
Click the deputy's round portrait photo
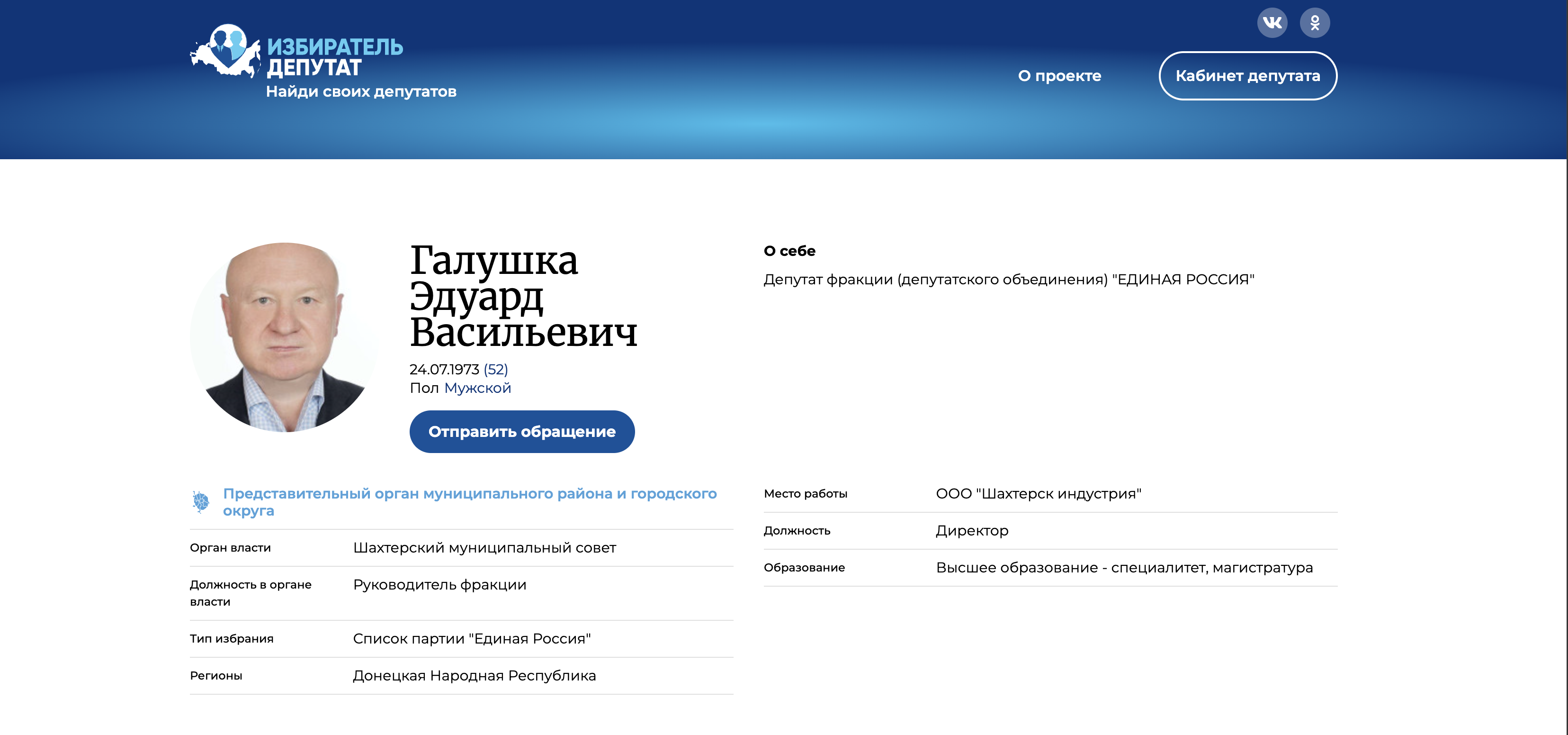pos(284,337)
